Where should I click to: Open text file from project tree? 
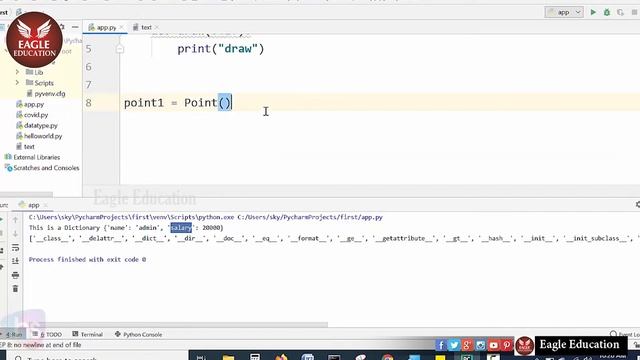pos(25,147)
